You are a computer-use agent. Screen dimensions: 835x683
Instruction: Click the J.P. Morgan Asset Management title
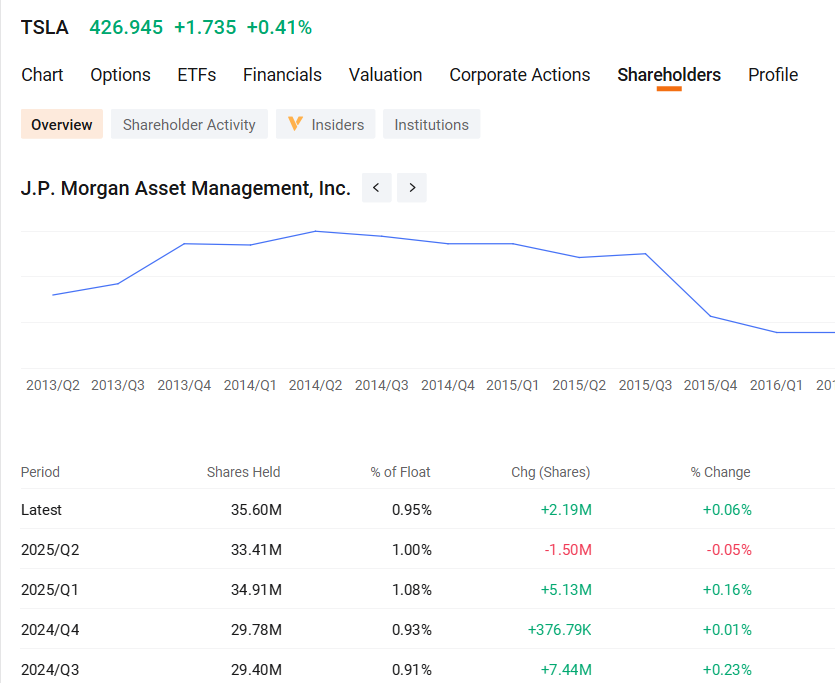coord(185,188)
